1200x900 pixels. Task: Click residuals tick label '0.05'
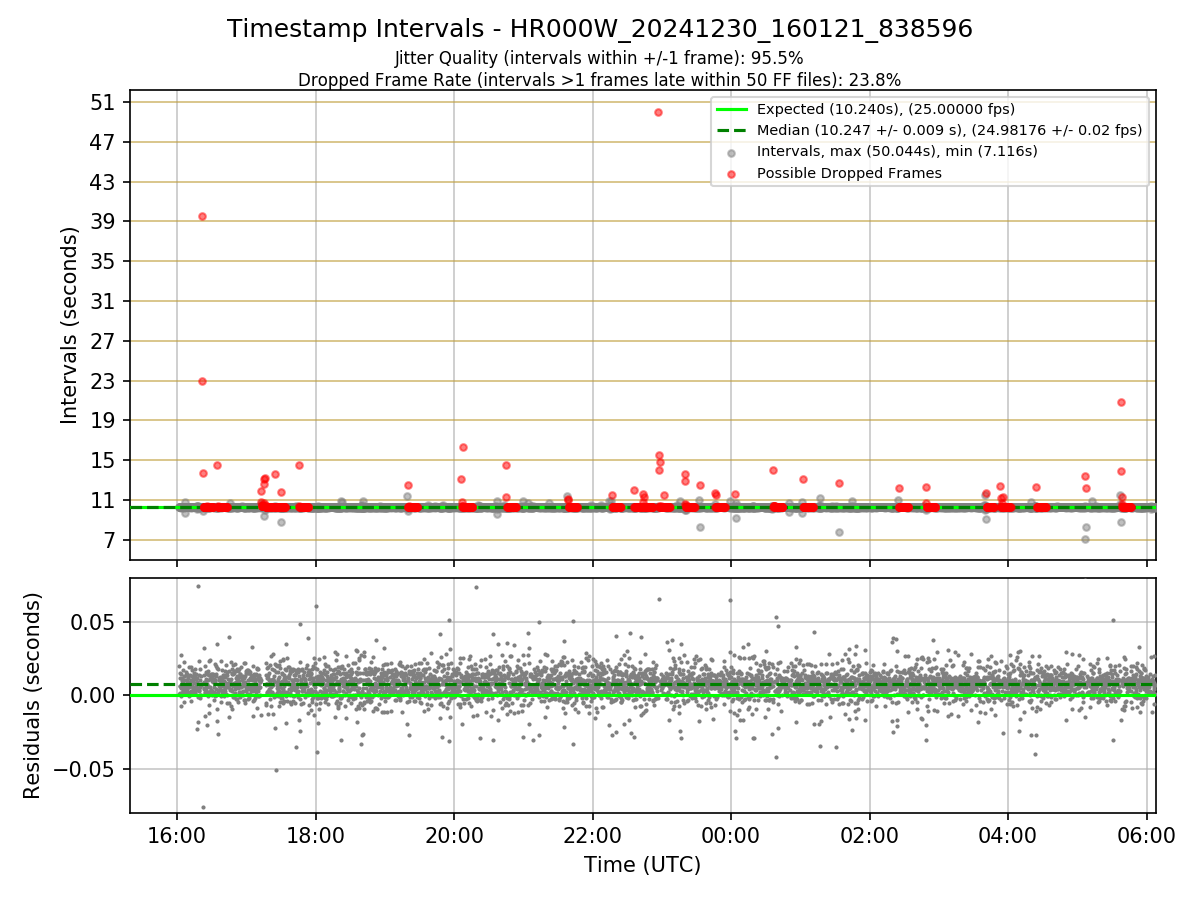pyautogui.click(x=92, y=621)
